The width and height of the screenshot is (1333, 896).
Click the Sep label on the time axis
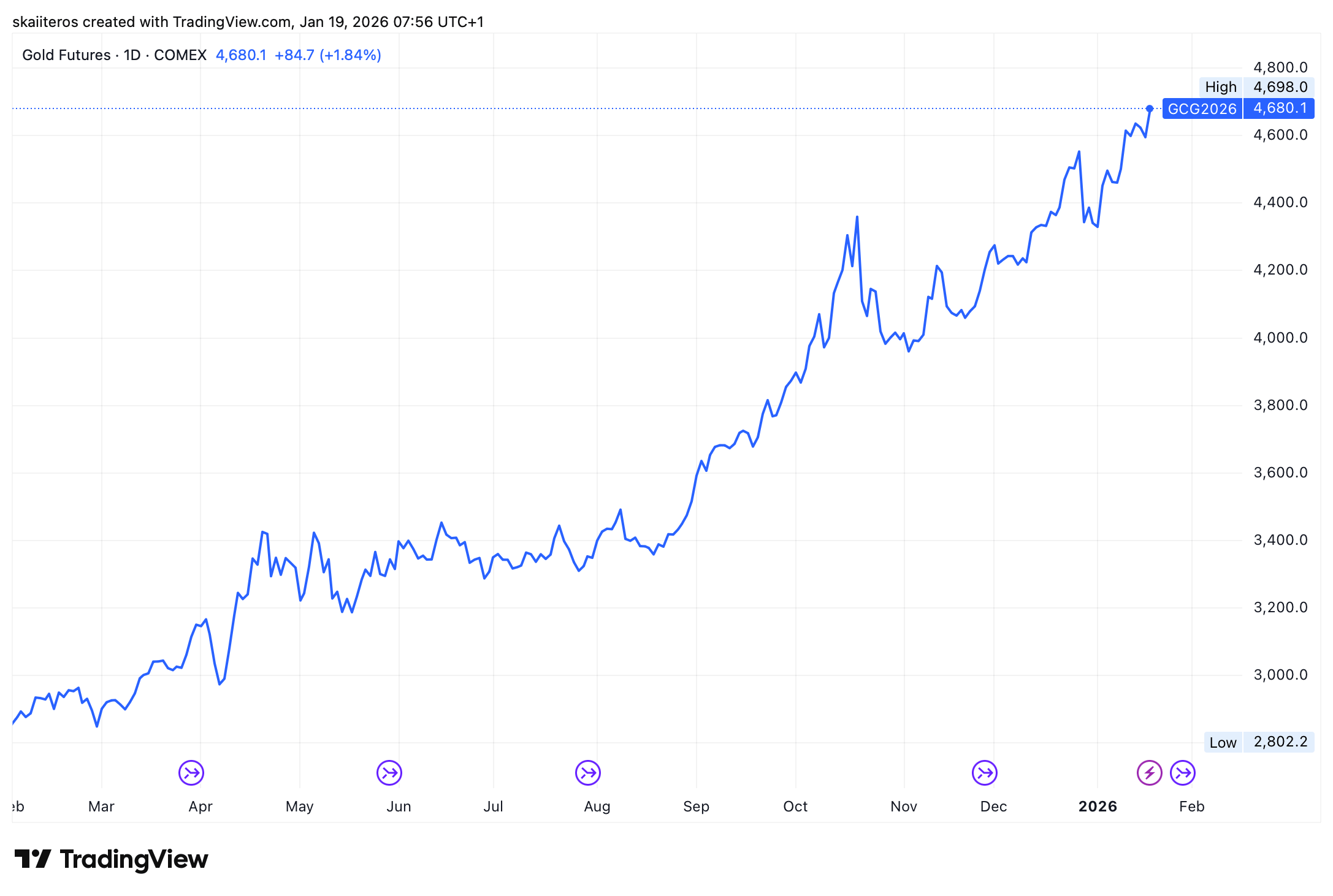click(697, 807)
